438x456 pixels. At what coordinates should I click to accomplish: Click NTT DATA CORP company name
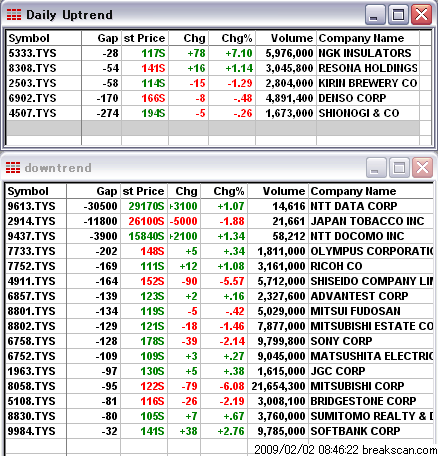tap(354, 206)
